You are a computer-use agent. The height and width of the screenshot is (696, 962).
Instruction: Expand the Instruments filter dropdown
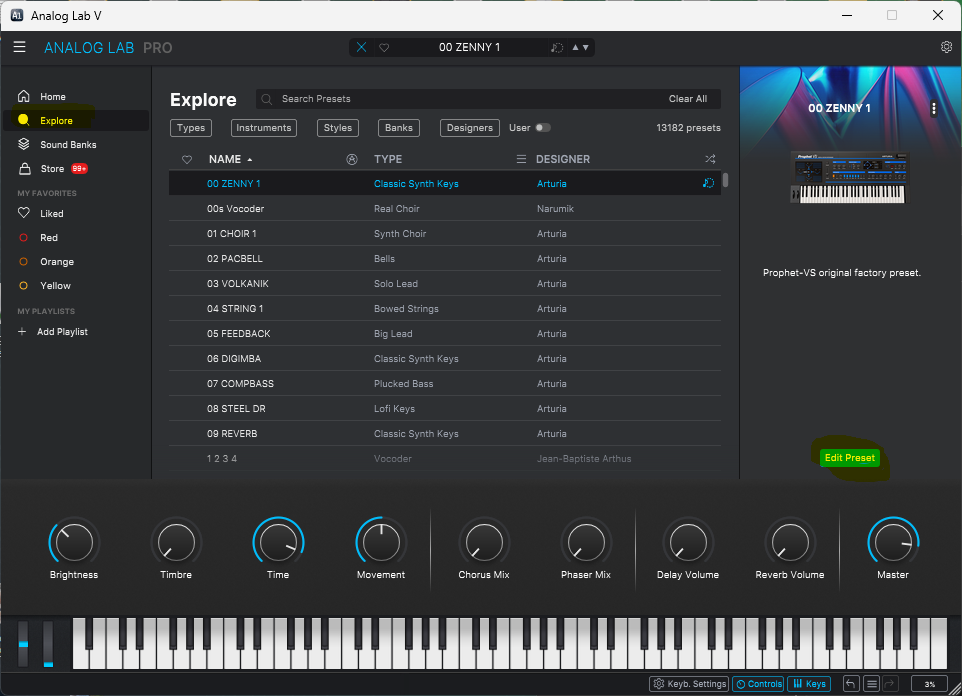click(264, 128)
